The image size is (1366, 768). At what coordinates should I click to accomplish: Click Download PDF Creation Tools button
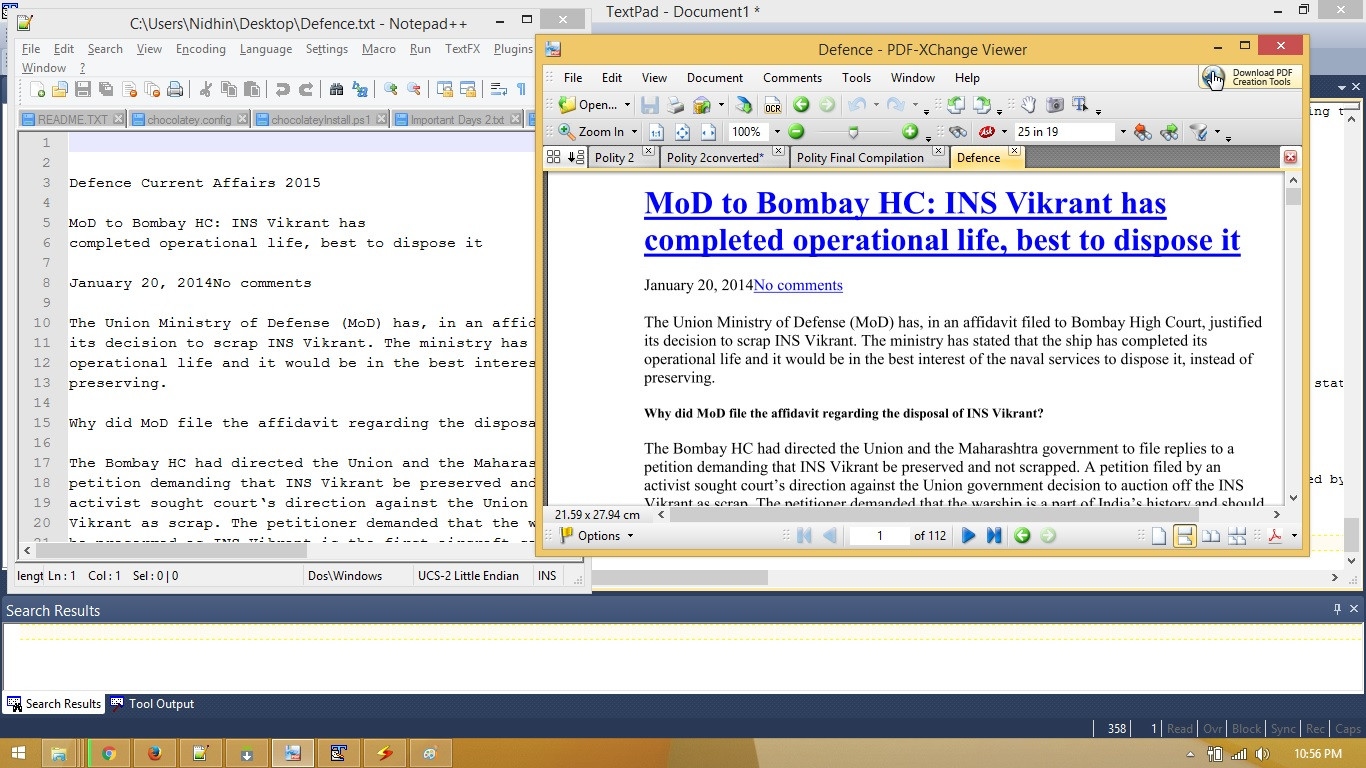[1250, 77]
